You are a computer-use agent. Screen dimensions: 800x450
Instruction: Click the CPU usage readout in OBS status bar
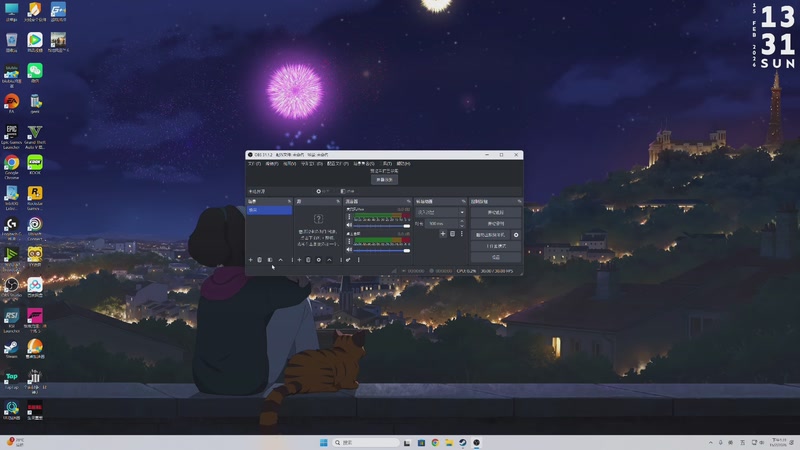point(466,271)
